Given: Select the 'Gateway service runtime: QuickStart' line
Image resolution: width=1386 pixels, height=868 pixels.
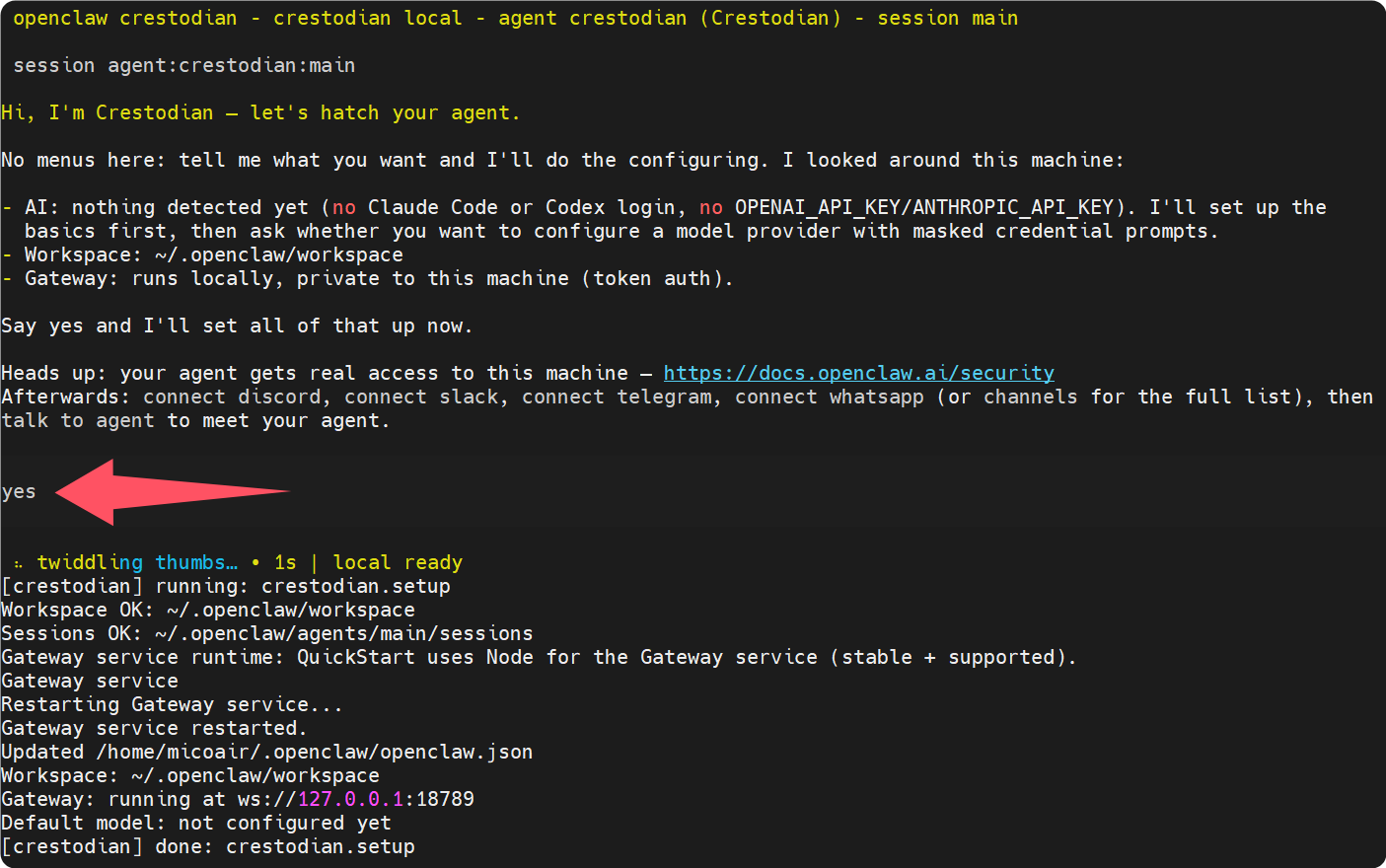Looking at the screenshot, I should coord(539,657).
